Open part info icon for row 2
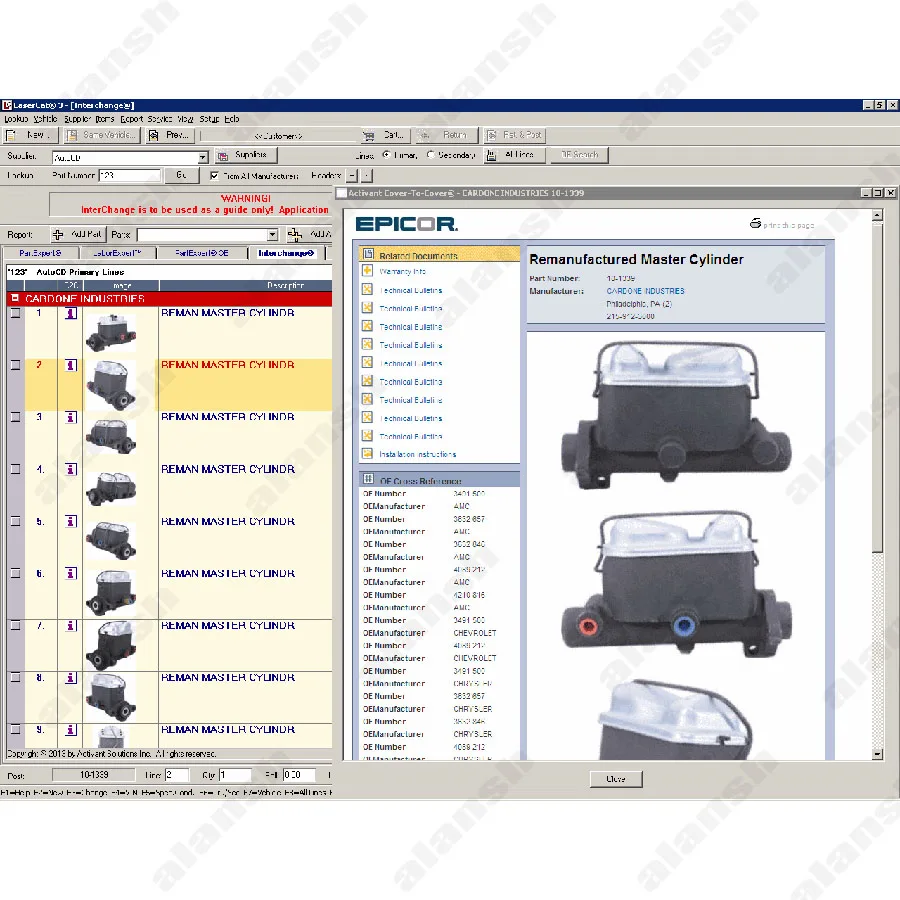The image size is (900, 900). coord(71,365)
